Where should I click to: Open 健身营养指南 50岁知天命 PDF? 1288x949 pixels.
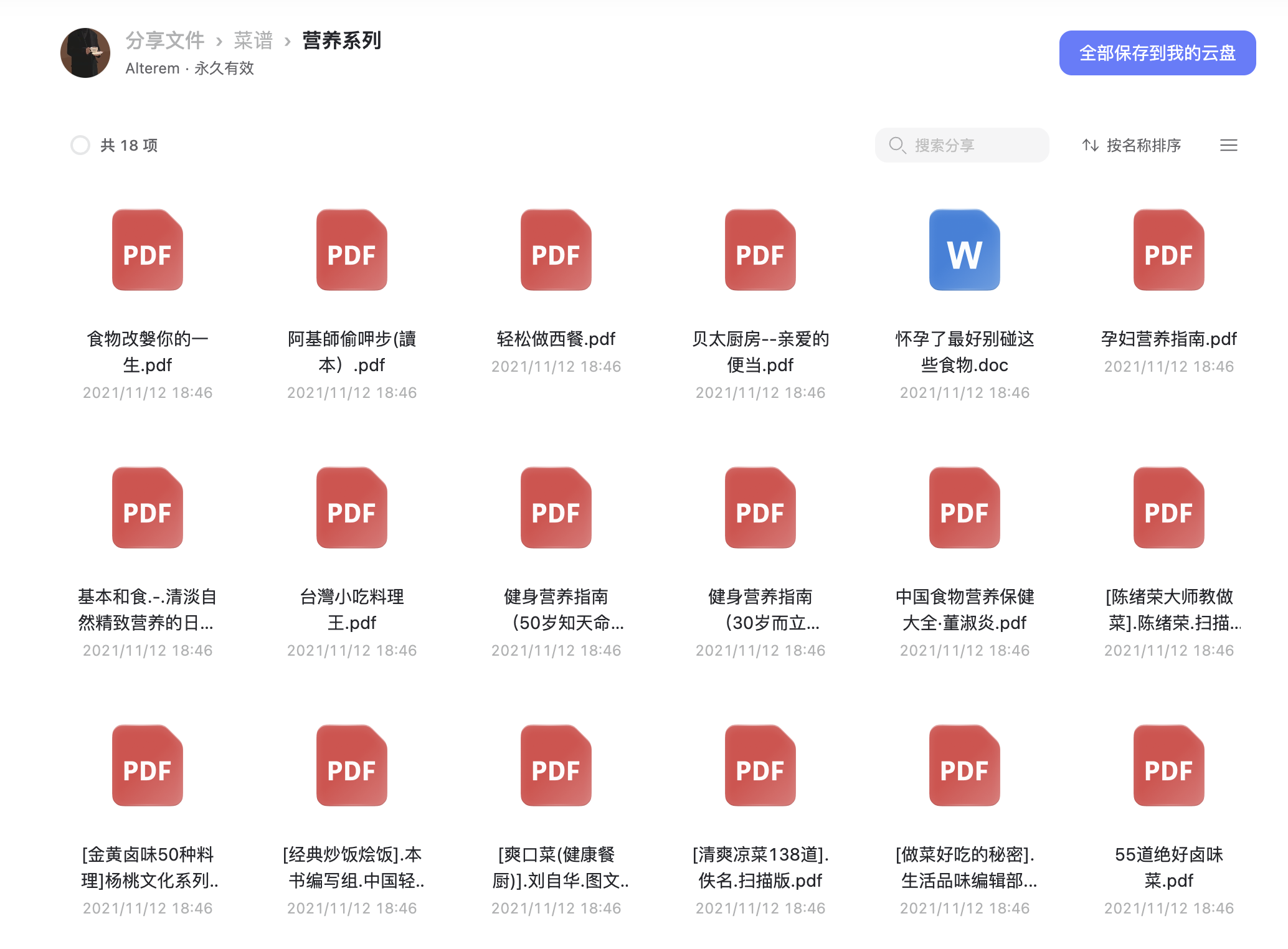click(x=556, y=508)
